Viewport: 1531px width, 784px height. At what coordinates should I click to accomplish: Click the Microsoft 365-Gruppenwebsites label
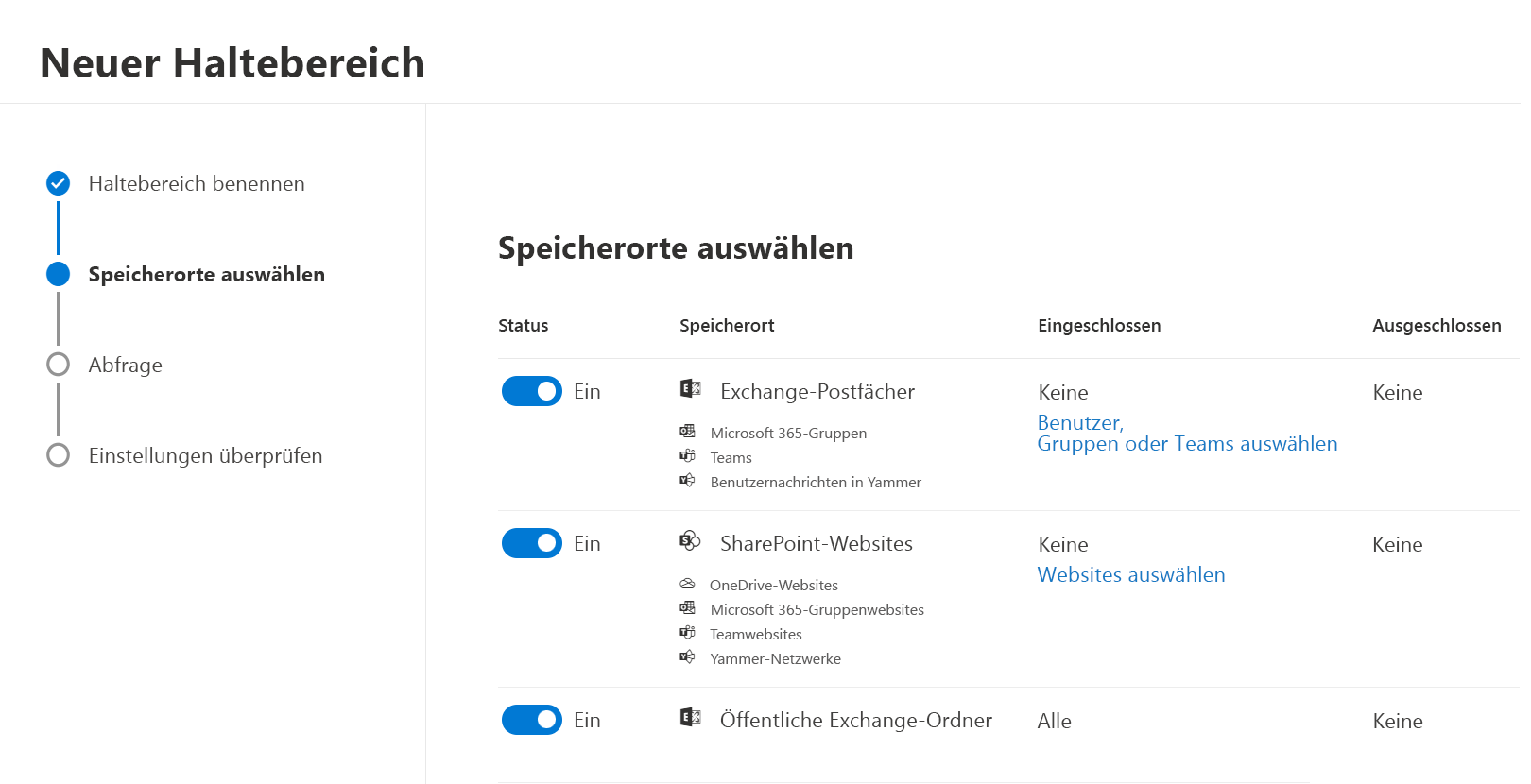817,609
